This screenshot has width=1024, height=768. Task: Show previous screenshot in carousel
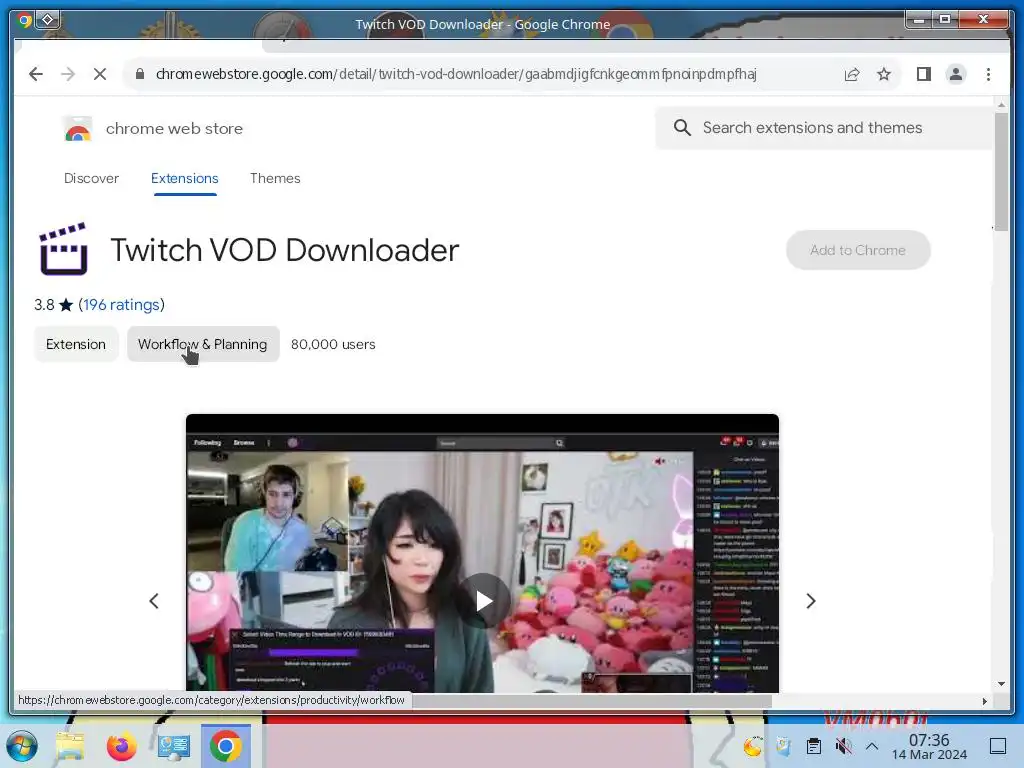154,601
